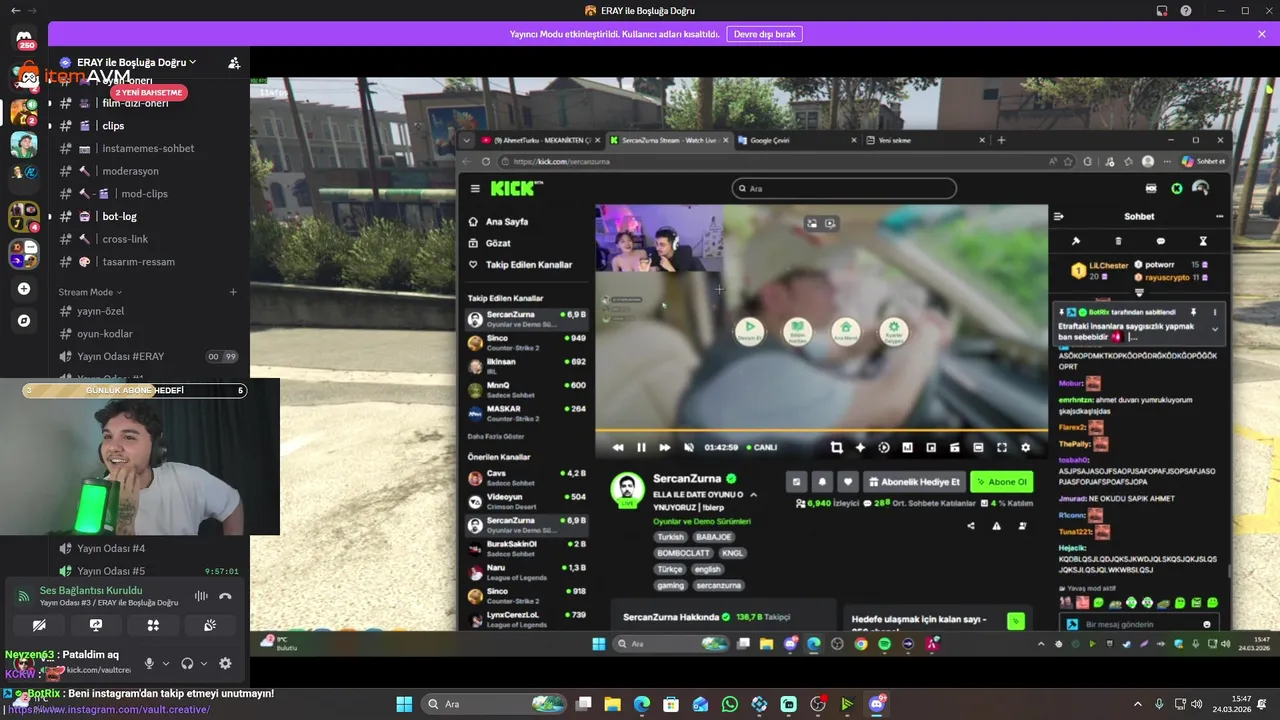Viewport: 1280px width, 720px height.
Task: Switch to Discord taskbar icon
Action: click(x=877, y=704)
